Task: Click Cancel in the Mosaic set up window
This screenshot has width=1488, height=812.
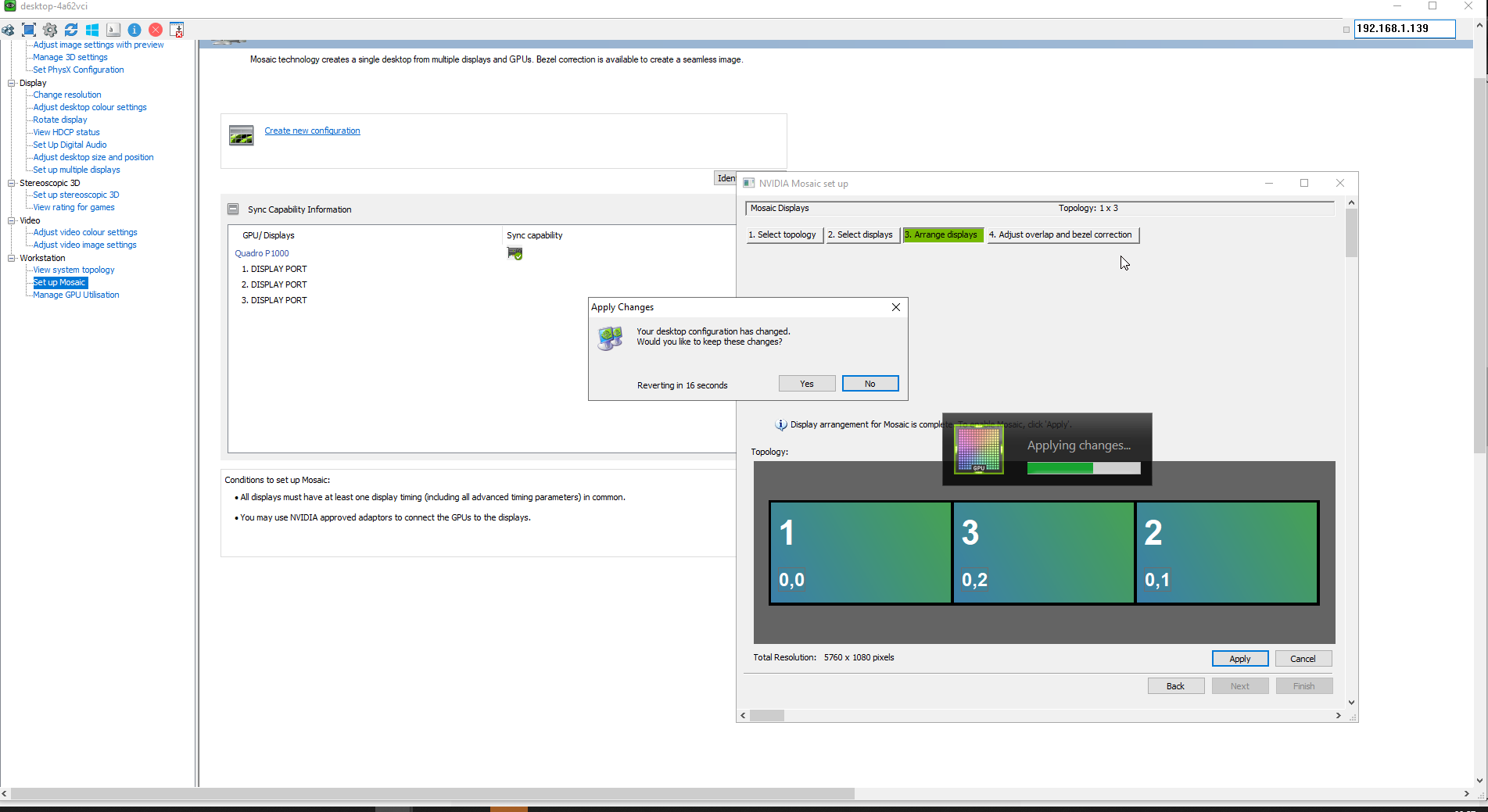Action: (x=1303, y=659)
